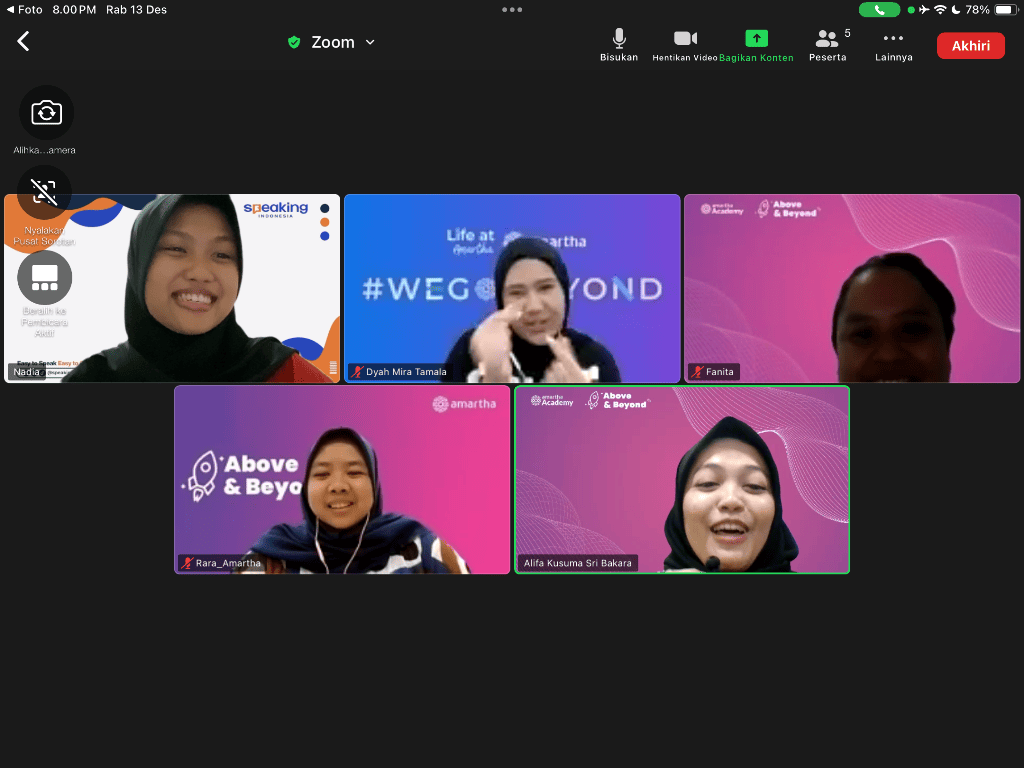Viewport: 1024px width, 768px height.
Task: Tap the back arrow to leave the meeting view
Action: point(24,41)
